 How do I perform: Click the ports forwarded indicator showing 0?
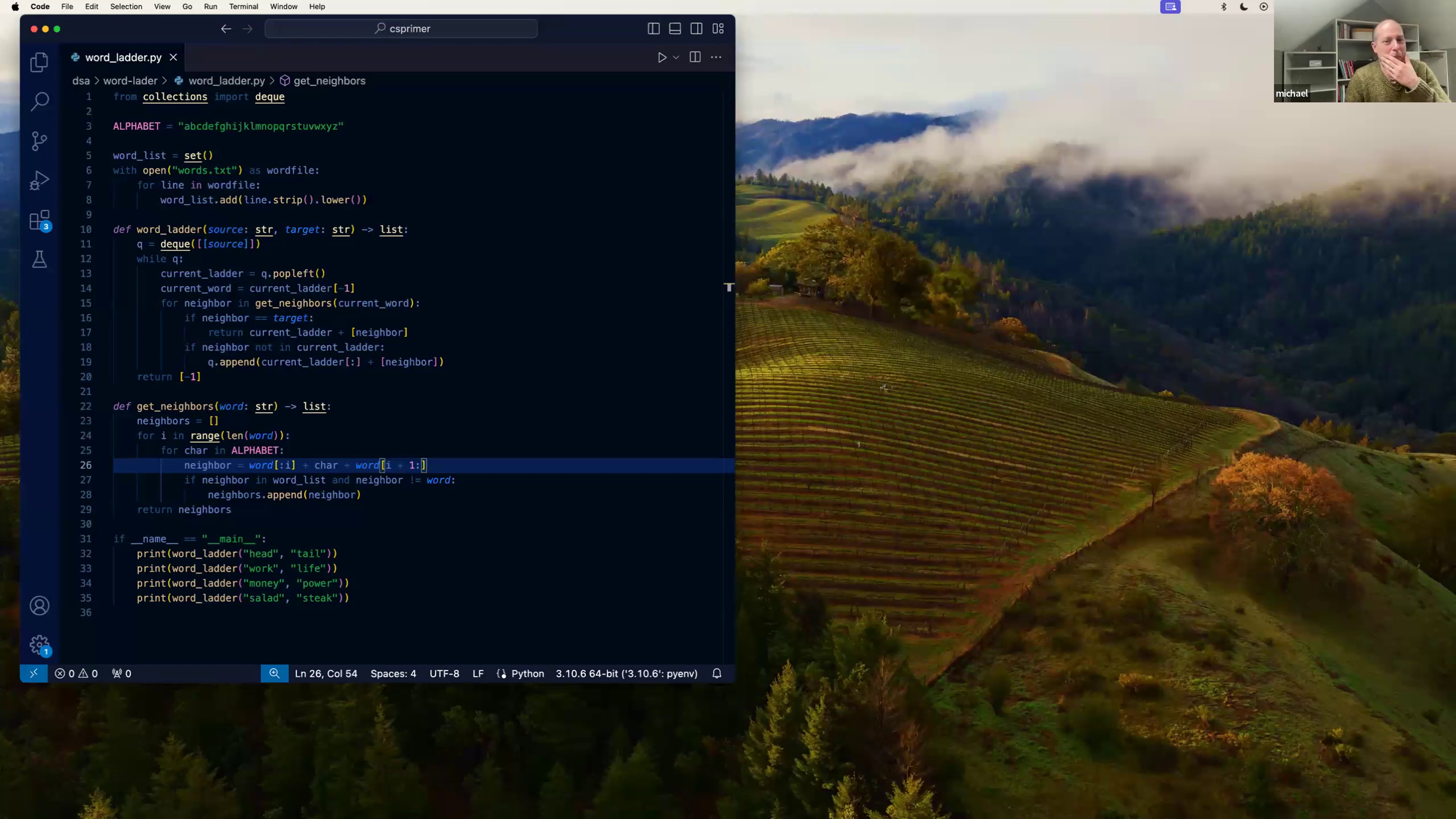pos(121,674)
